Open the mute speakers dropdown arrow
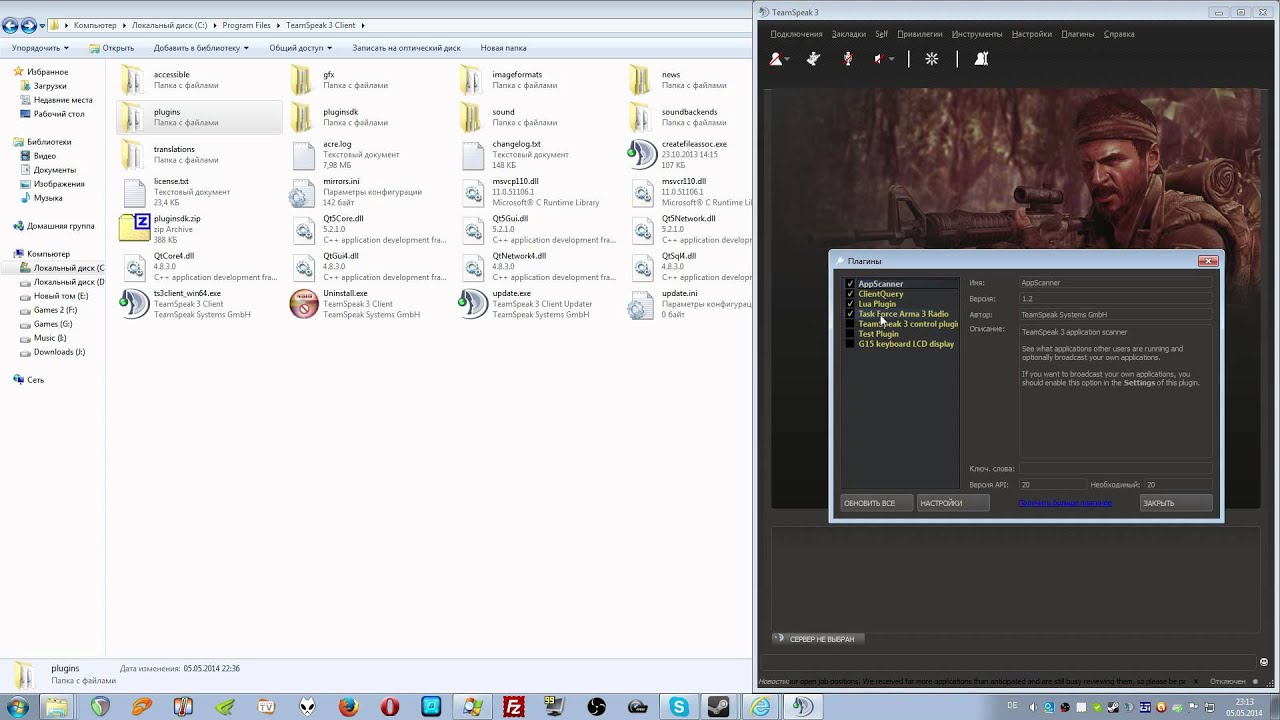The width and height of the screenshot is (1280, 720). coord(891,59)
